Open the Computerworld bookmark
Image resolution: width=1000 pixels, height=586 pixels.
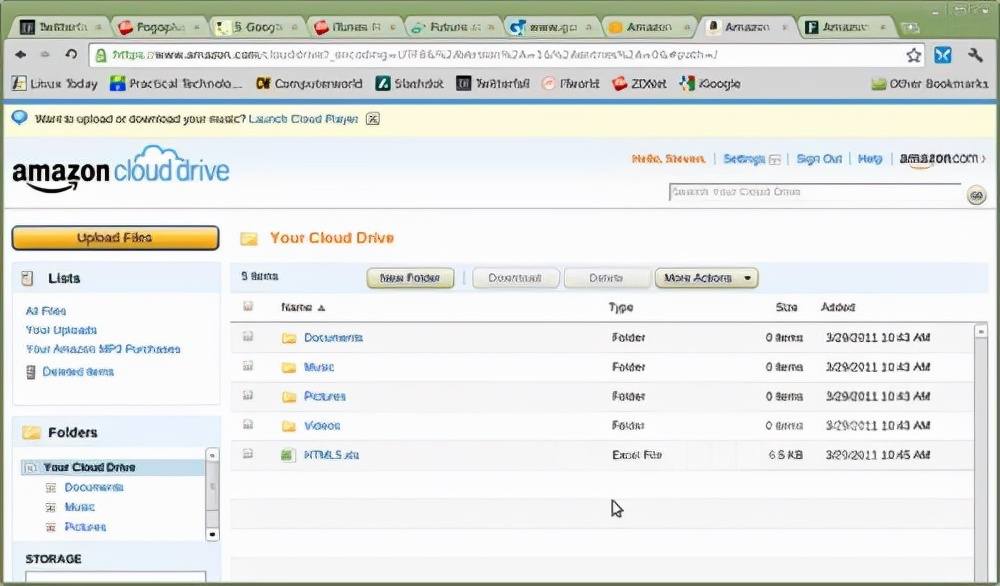309,84
